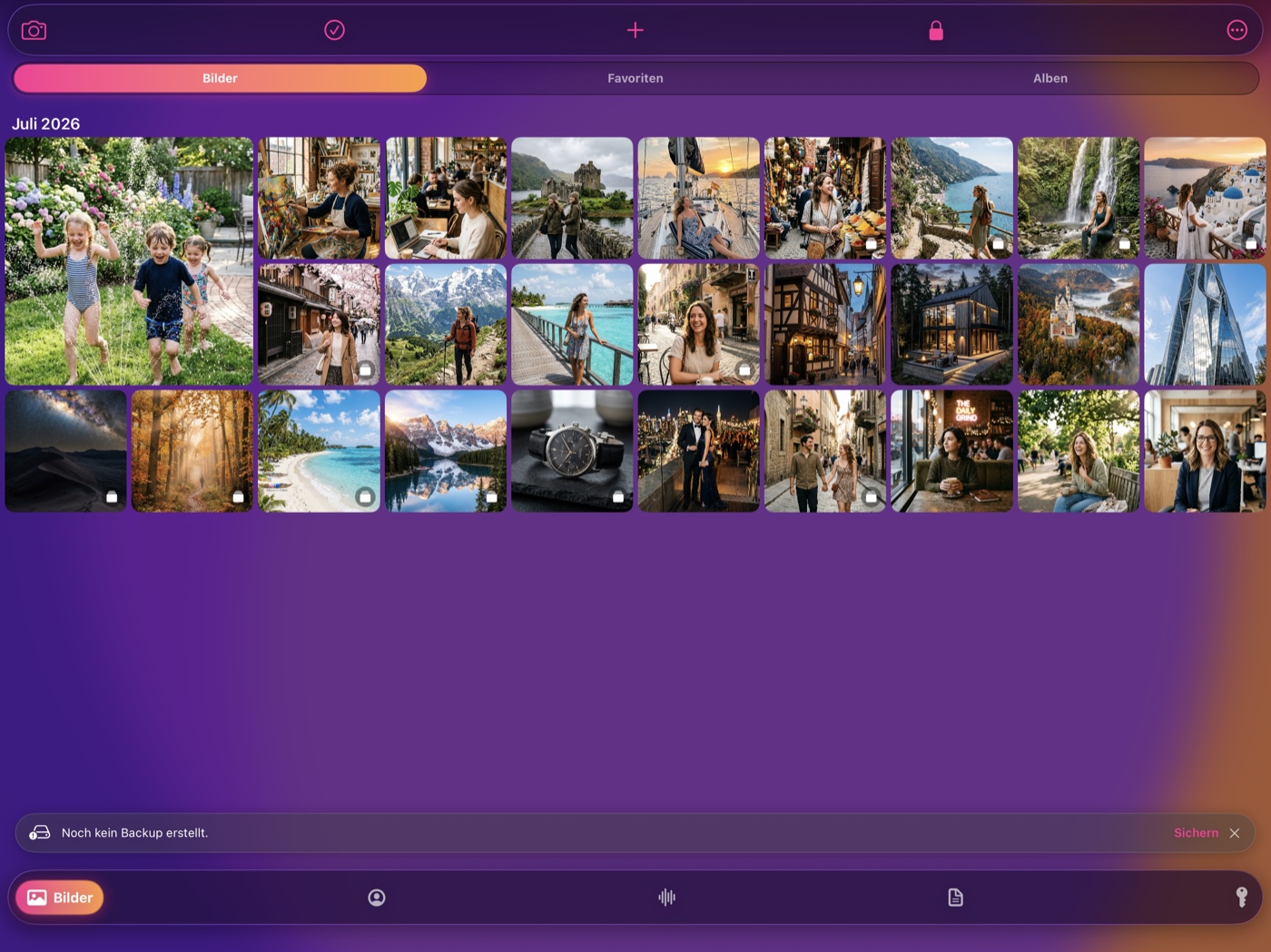Open the lakeside castle with two hikers photo
The width and height of the screenshot is (1271, 952).
pos(572,198)
